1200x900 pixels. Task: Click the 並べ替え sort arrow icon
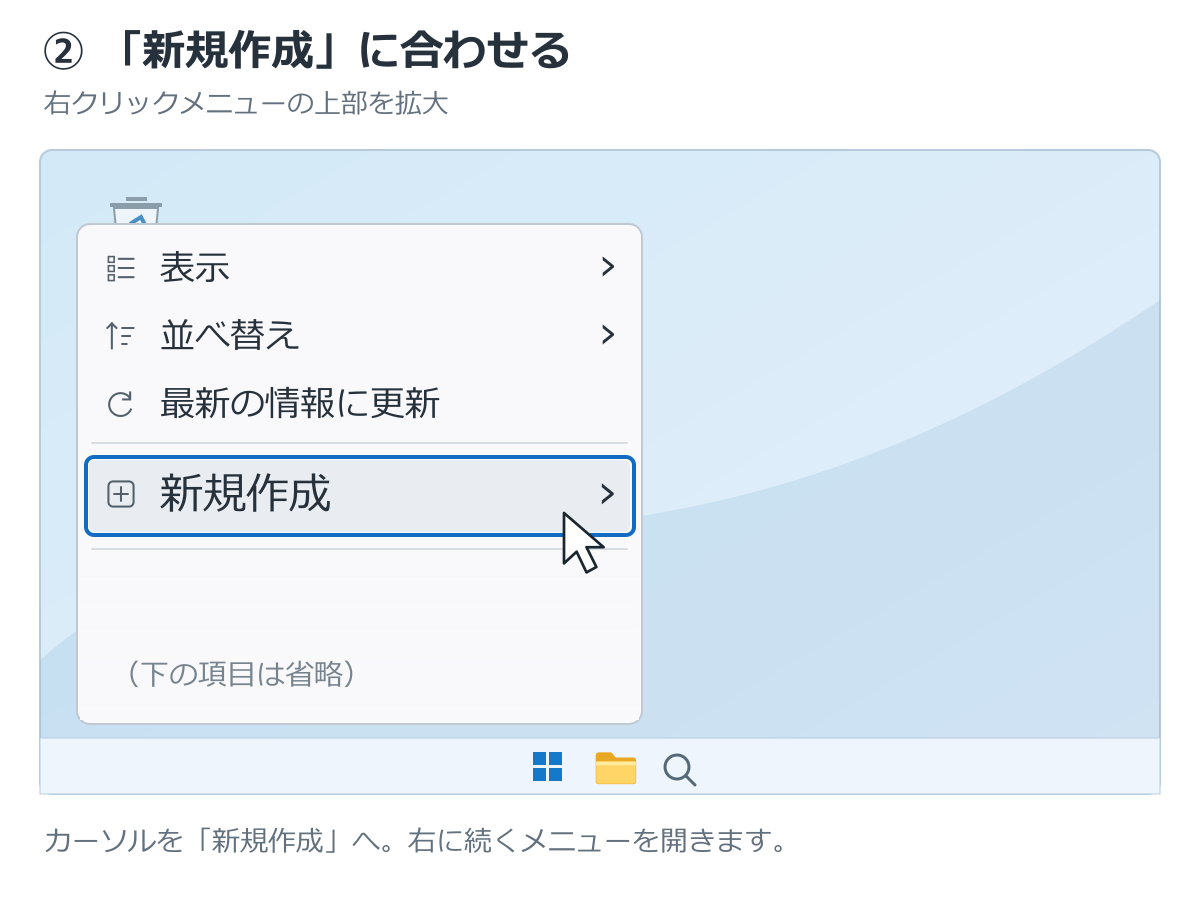[120, 336]
